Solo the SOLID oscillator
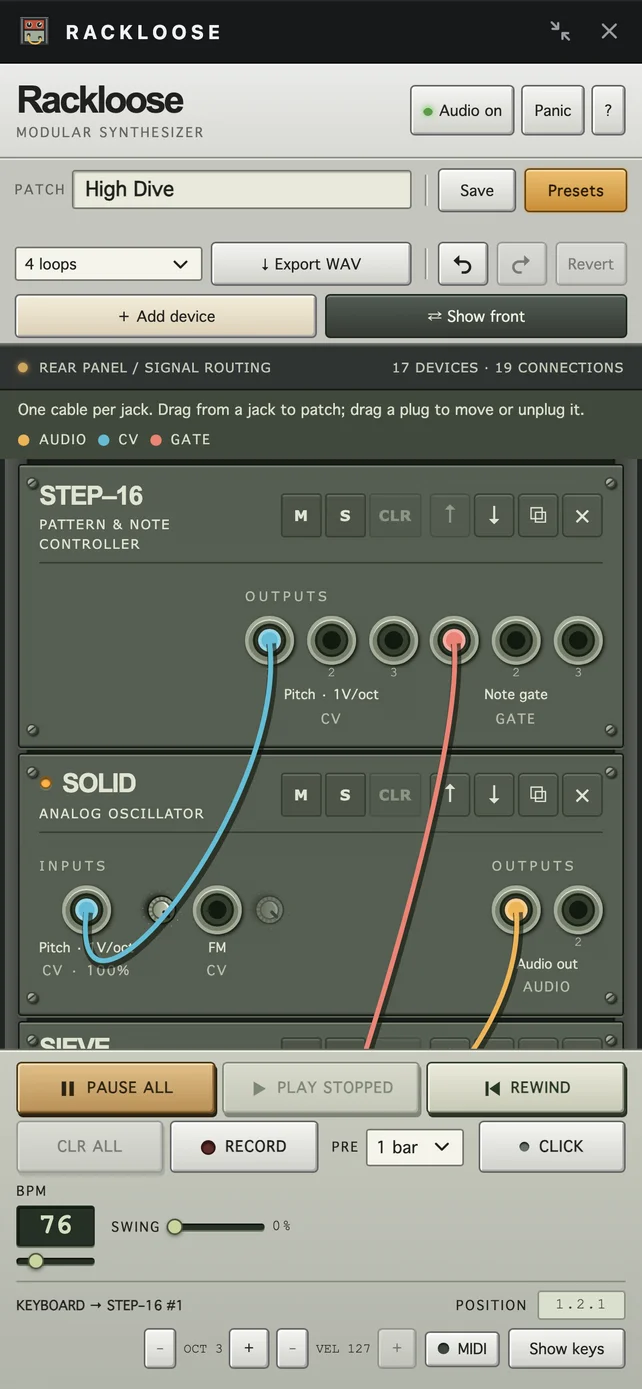Viewport: 642px width, 1389px height. point(345,795)
